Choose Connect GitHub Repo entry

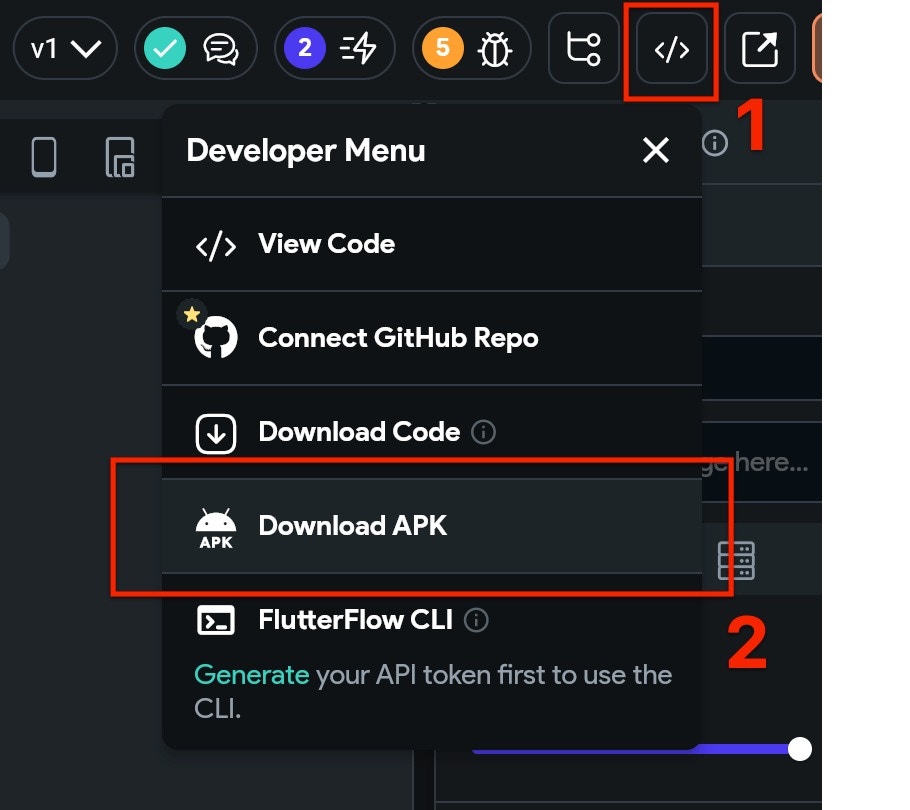[432, 338]
